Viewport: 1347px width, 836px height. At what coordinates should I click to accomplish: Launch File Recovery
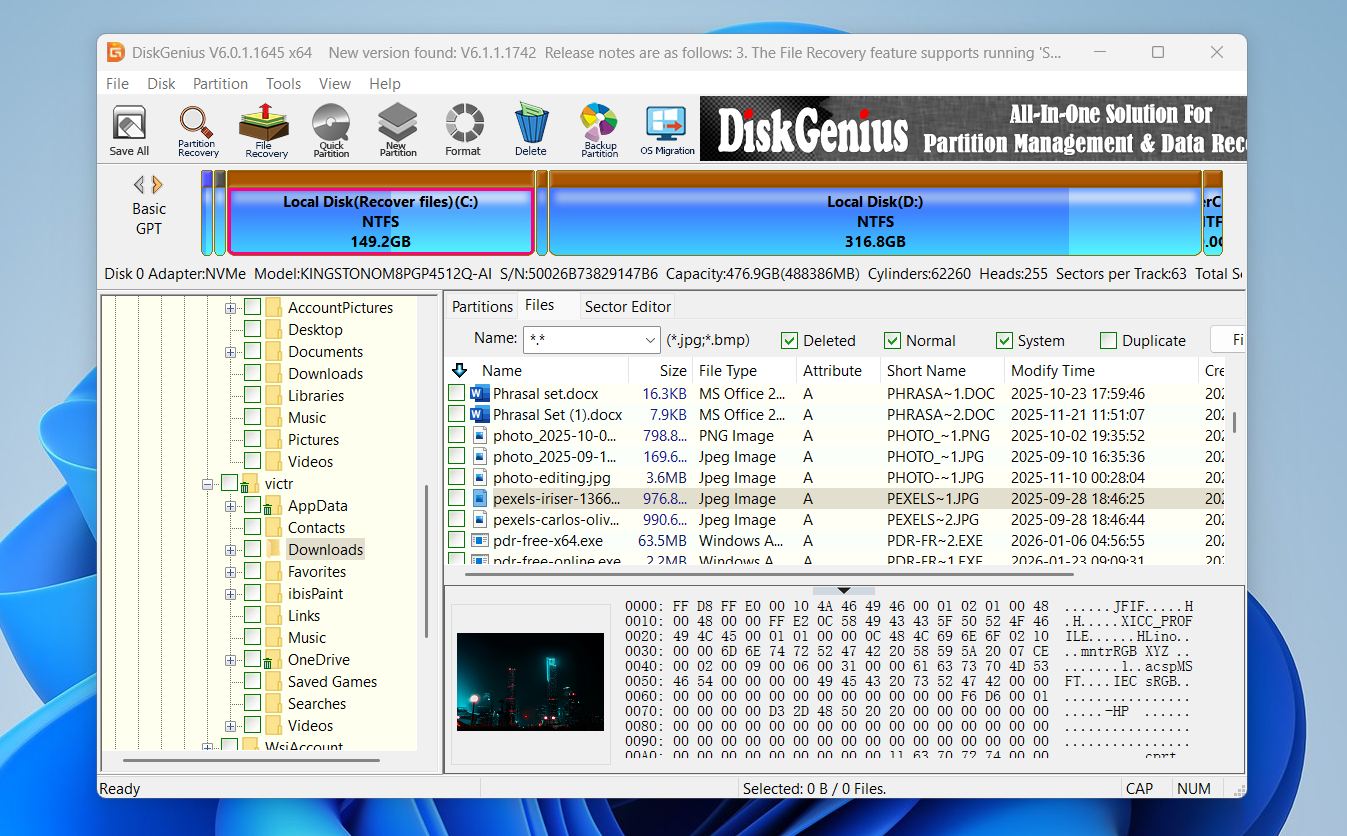[263, 128]
